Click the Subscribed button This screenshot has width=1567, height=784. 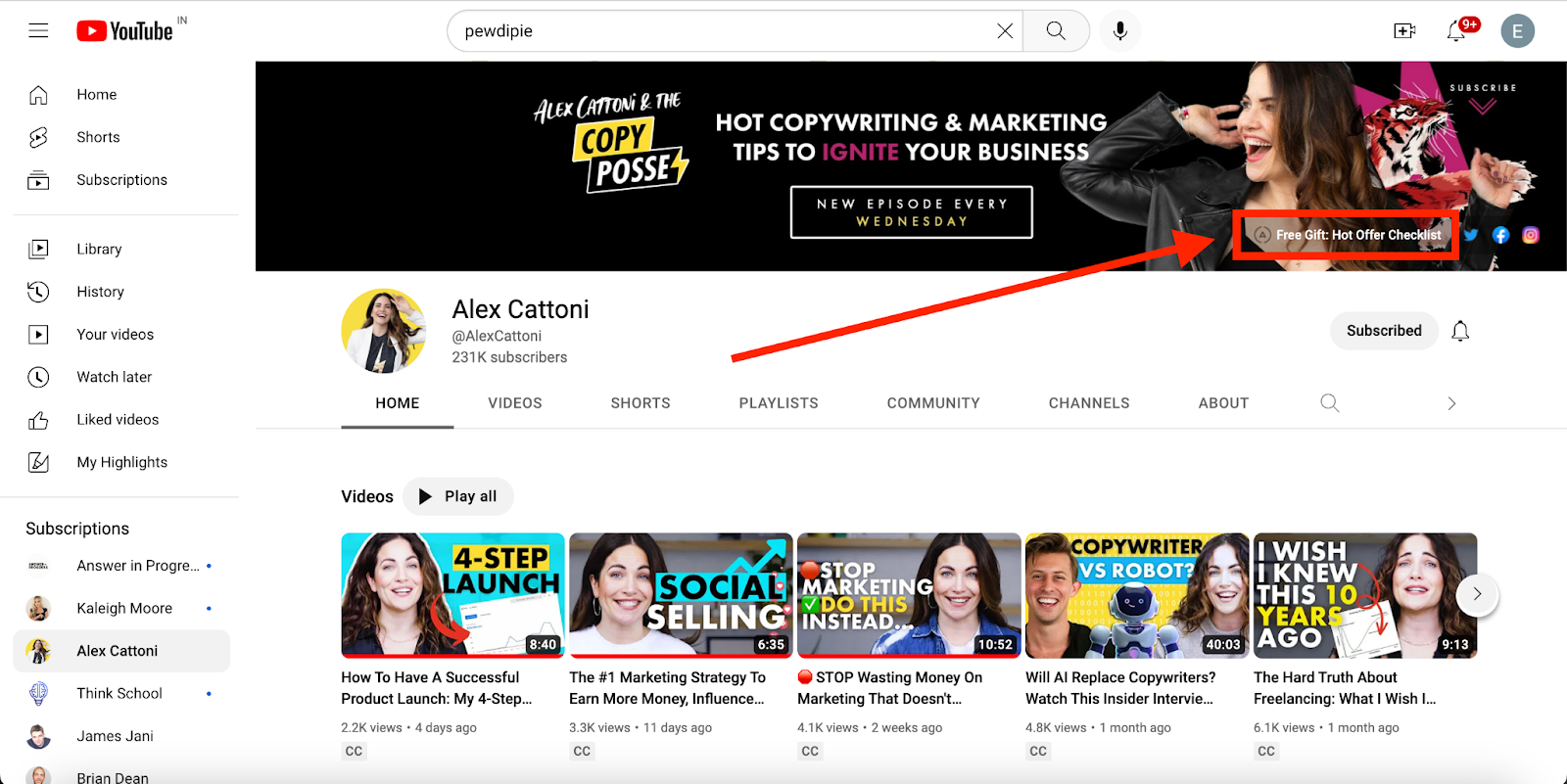click(x=1384, y=331)
